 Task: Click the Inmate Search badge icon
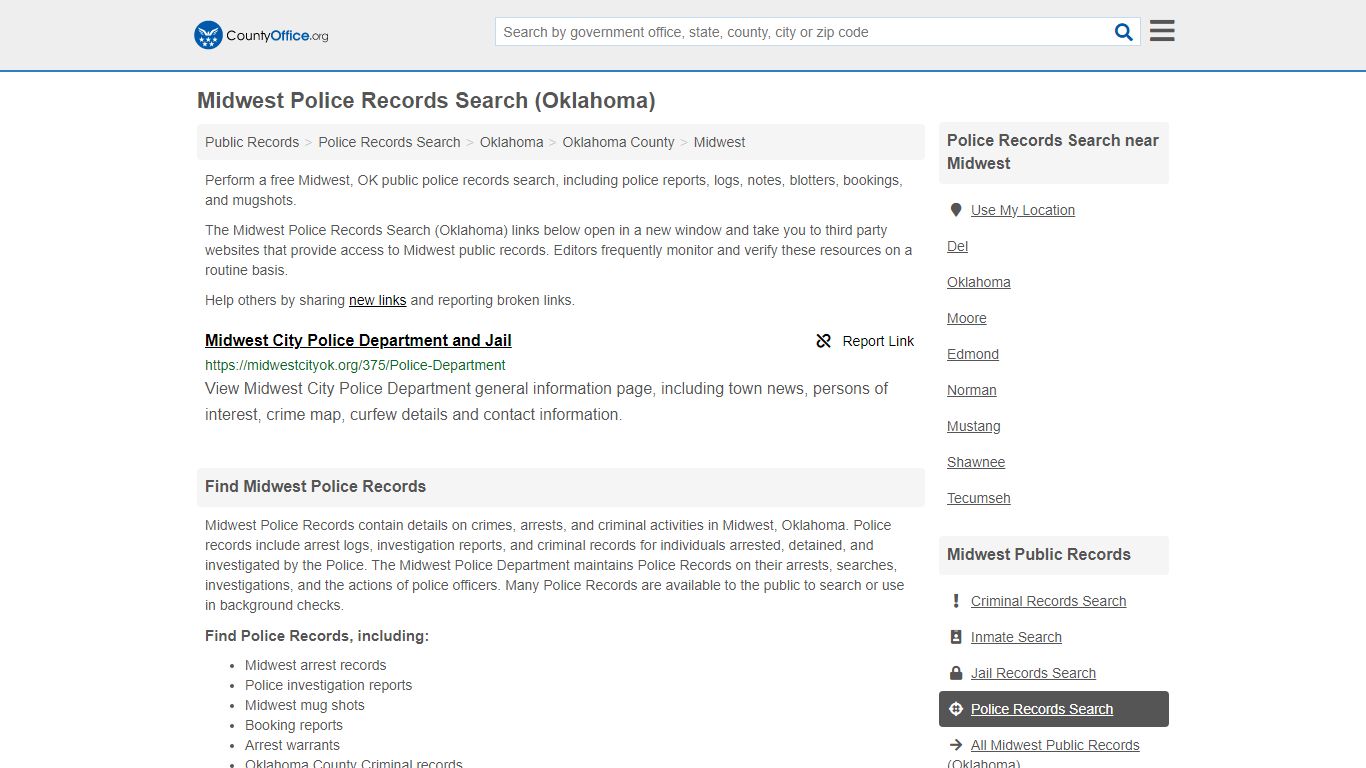pos(956,637)
